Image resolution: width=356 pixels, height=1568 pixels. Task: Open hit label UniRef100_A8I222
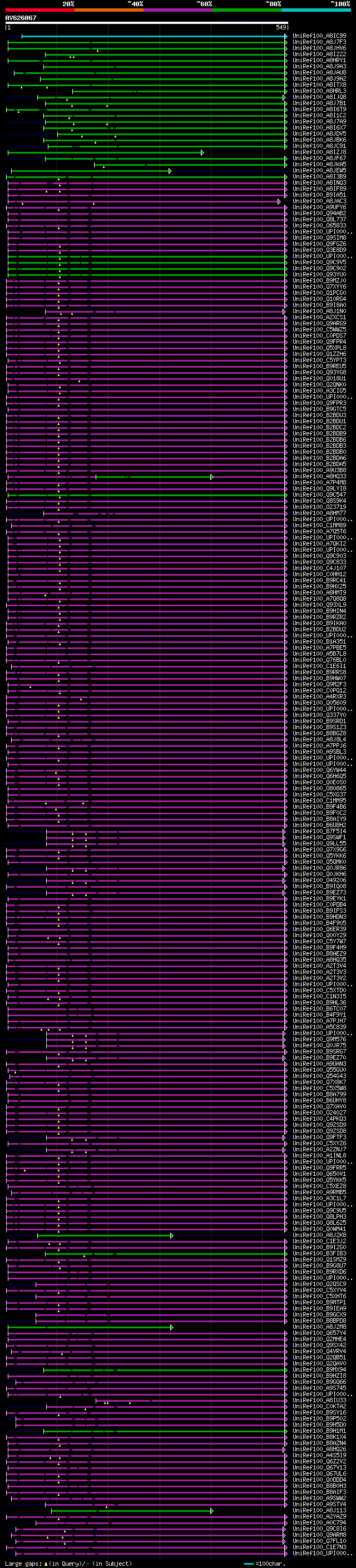[319, 54]
